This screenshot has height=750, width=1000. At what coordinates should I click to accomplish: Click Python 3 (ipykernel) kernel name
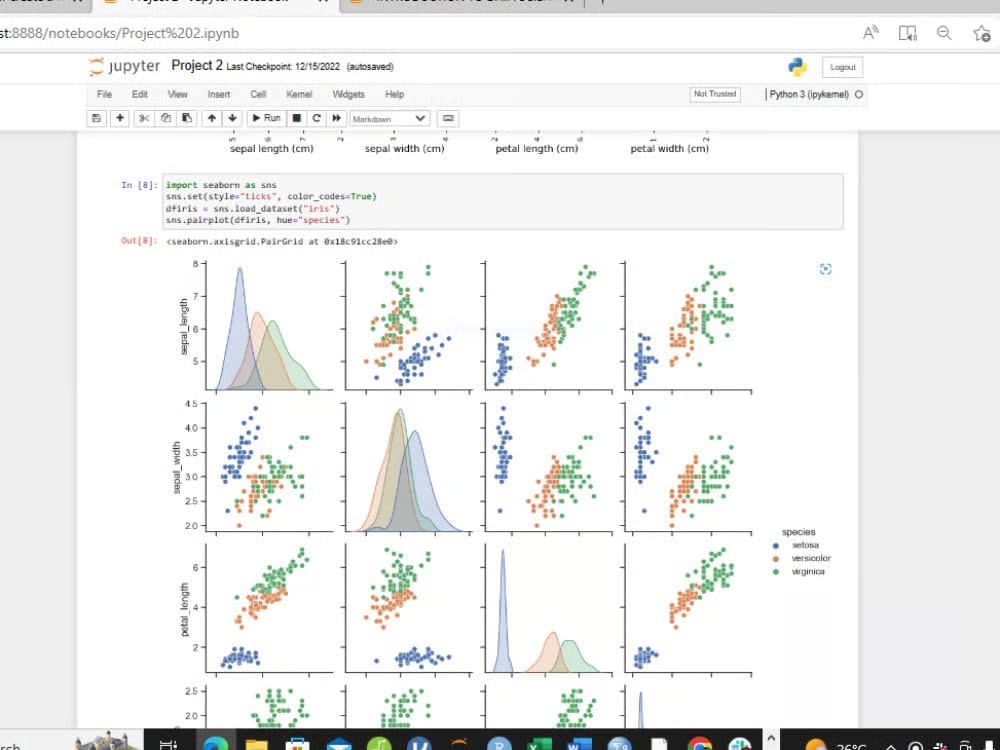[809, 94]
